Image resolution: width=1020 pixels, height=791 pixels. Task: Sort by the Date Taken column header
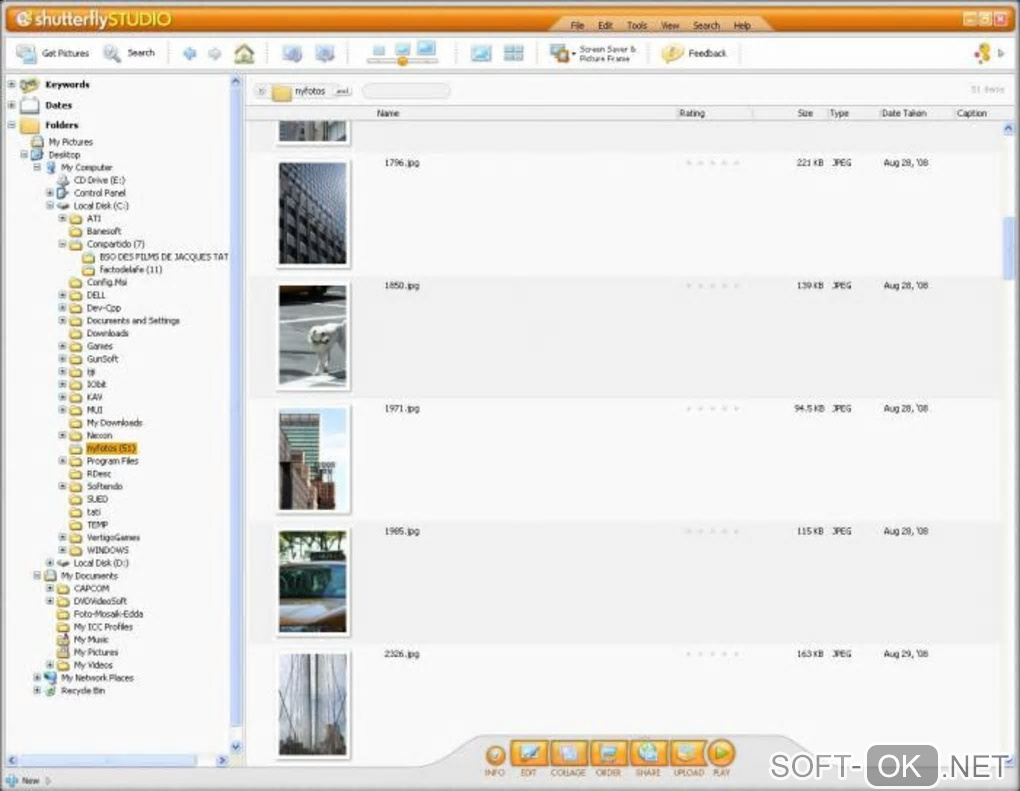[904, 113]
